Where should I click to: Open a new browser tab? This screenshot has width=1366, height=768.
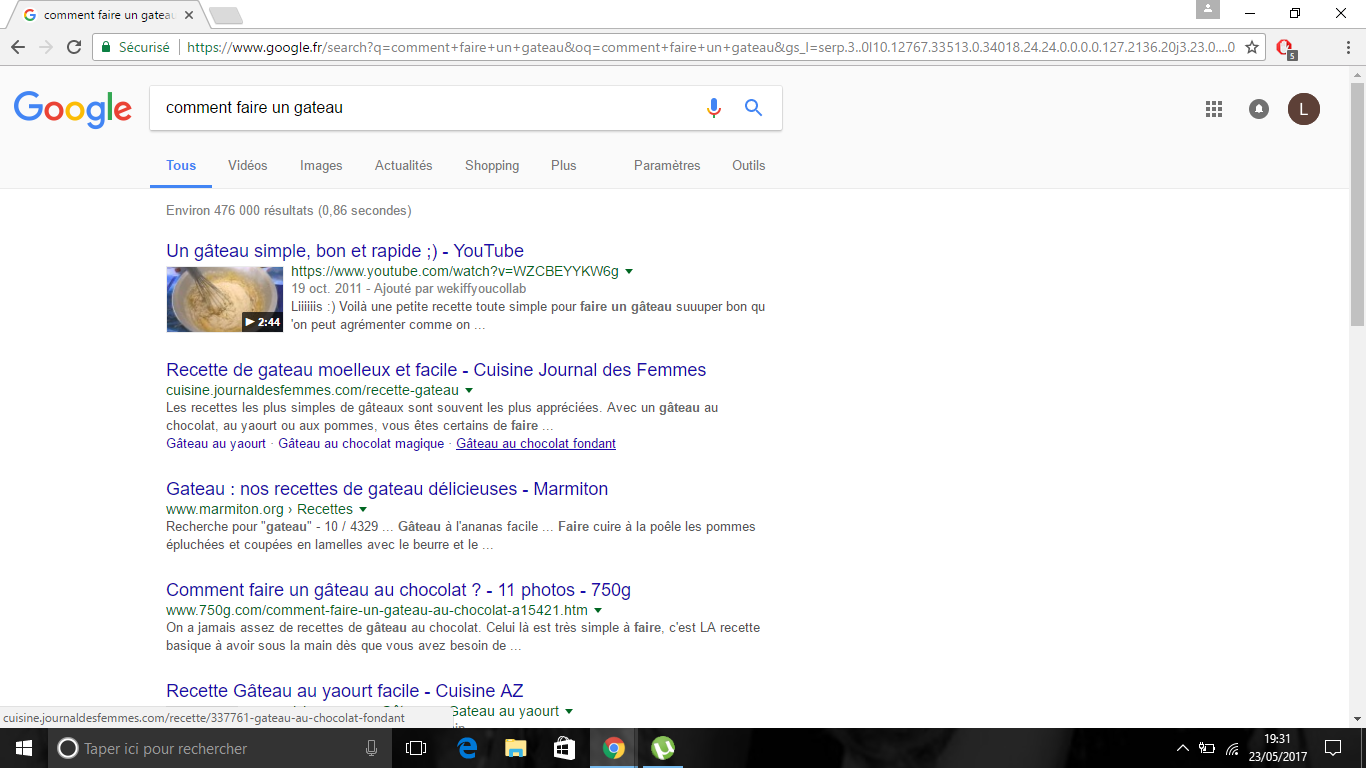[226, 15]
